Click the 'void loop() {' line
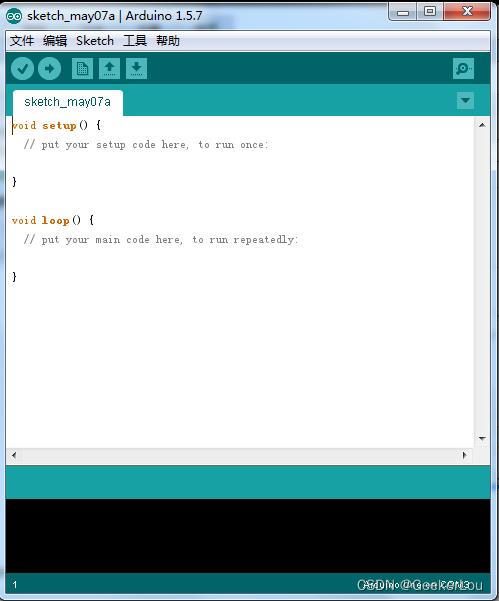This screenshot has height=601, width=499. 53,220
